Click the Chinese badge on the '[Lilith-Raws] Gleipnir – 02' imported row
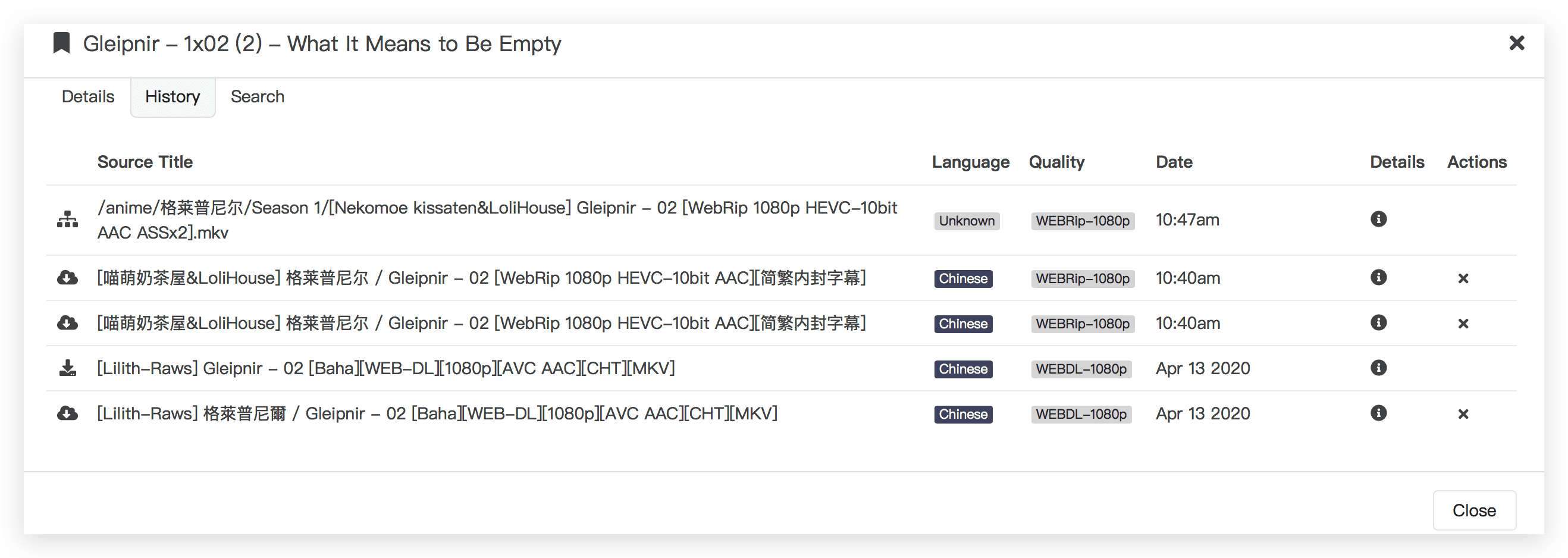The image size is (1568, 558). point(963,369)
